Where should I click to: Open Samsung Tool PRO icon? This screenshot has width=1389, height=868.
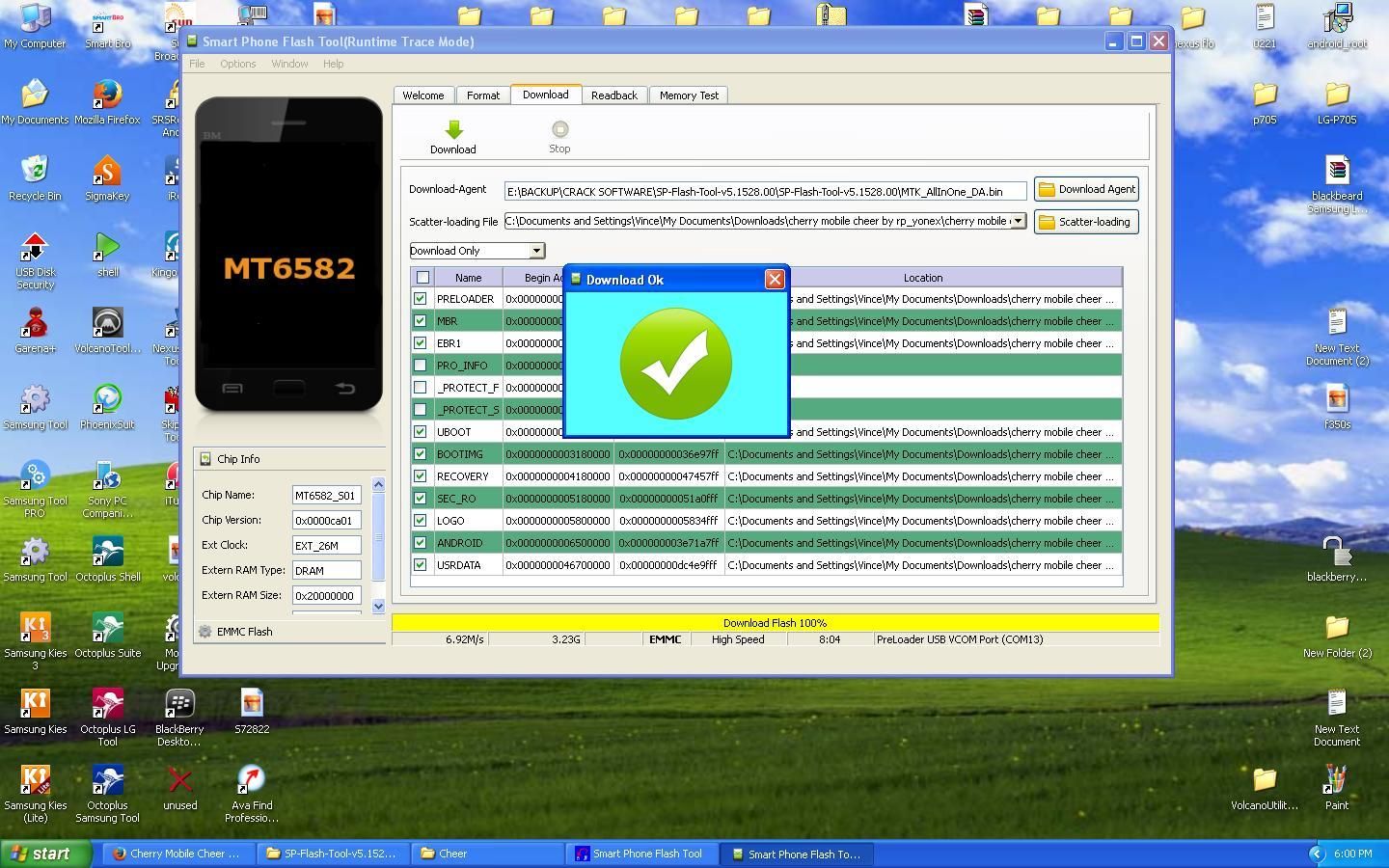[35, 489]
